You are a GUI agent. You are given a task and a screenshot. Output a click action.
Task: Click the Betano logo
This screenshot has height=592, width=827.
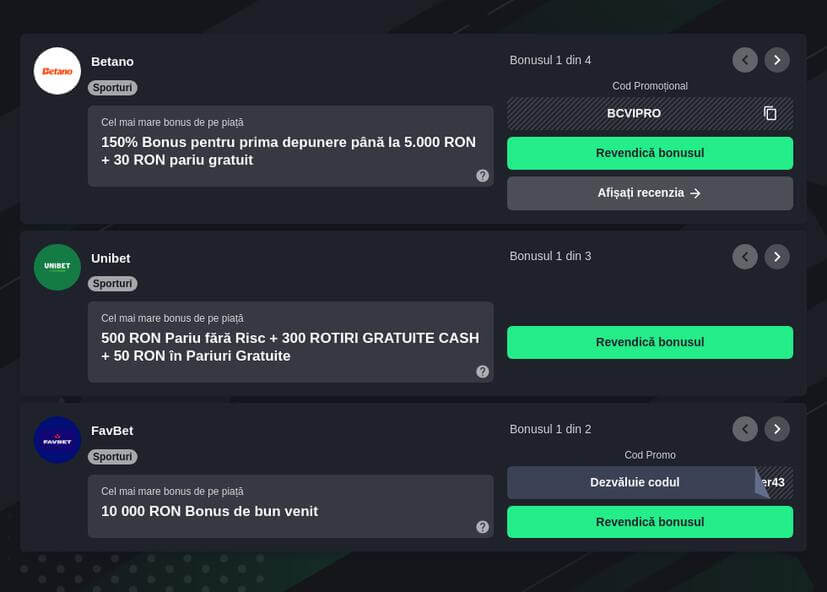[x=57, y=70]
